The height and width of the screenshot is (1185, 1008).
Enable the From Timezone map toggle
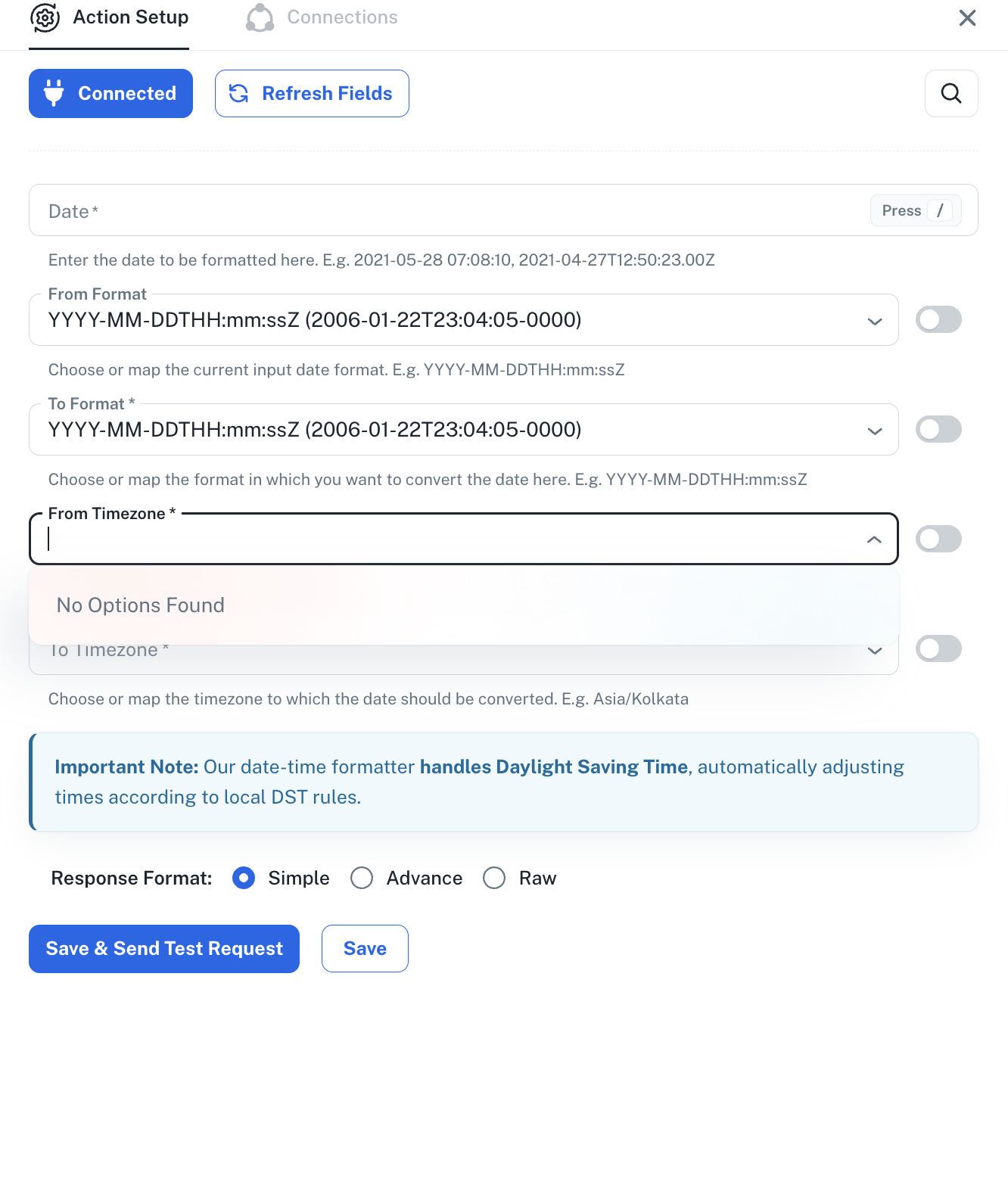pos(938,539)
